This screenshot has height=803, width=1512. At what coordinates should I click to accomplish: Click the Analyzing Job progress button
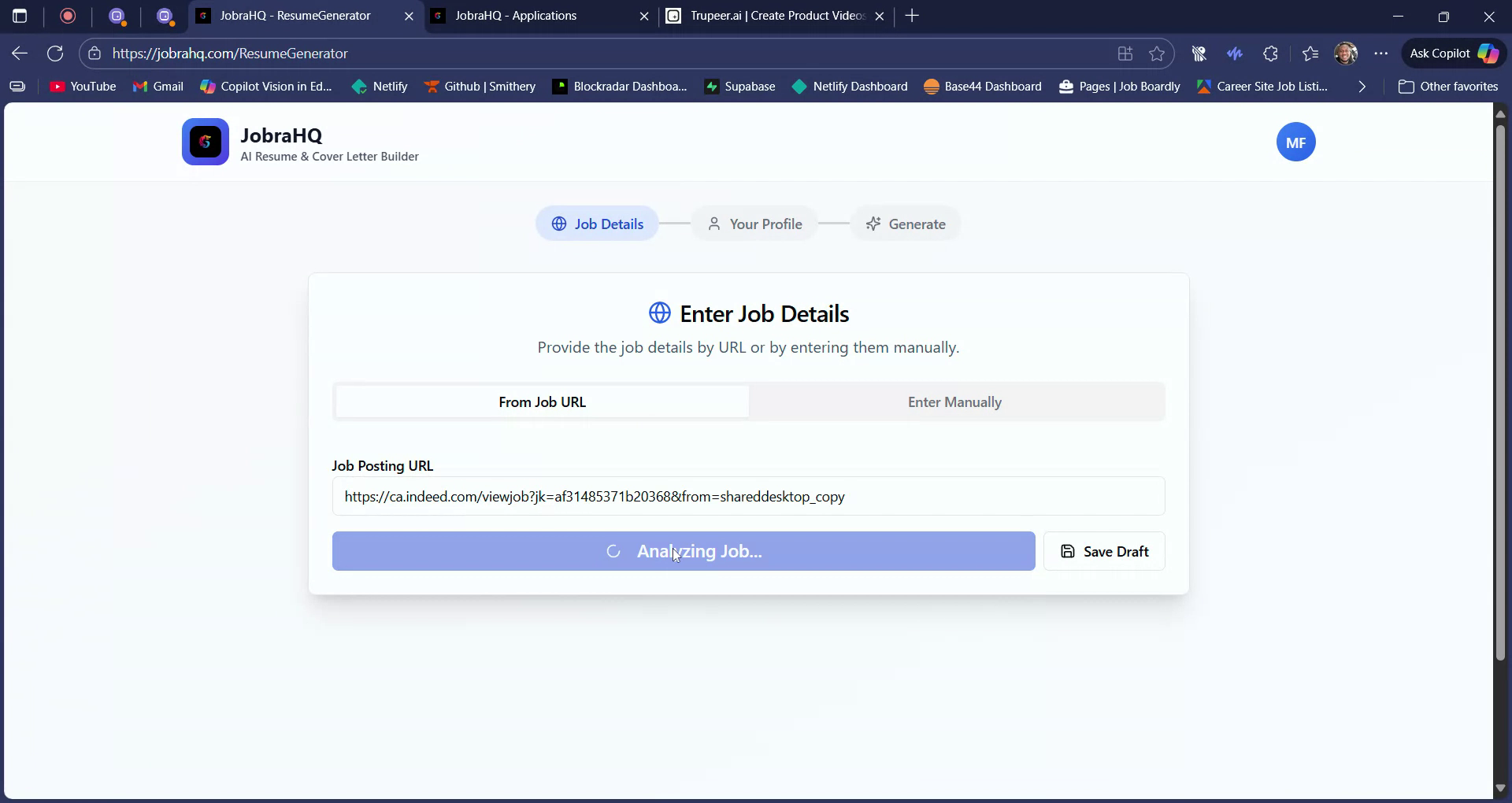[x=684, y=551]
